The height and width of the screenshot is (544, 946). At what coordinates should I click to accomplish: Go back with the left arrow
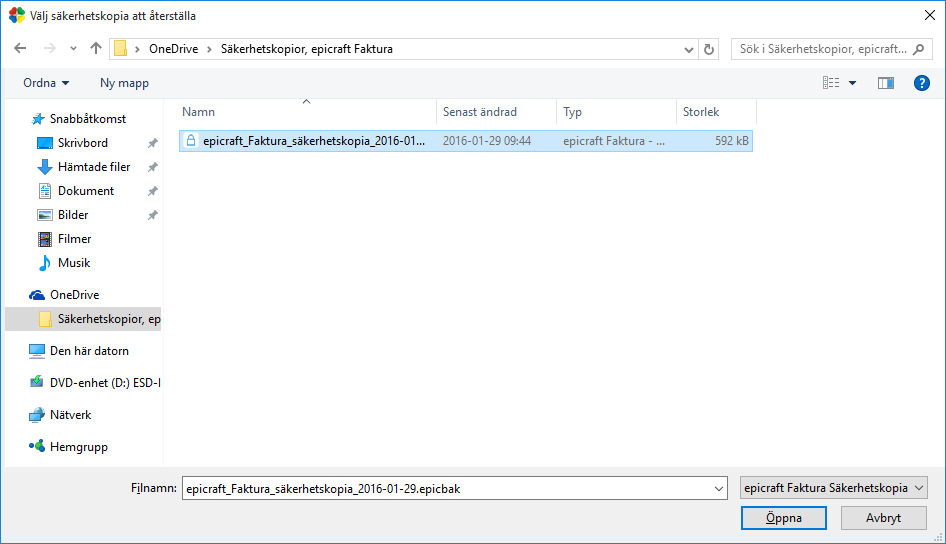pos(20,48)
